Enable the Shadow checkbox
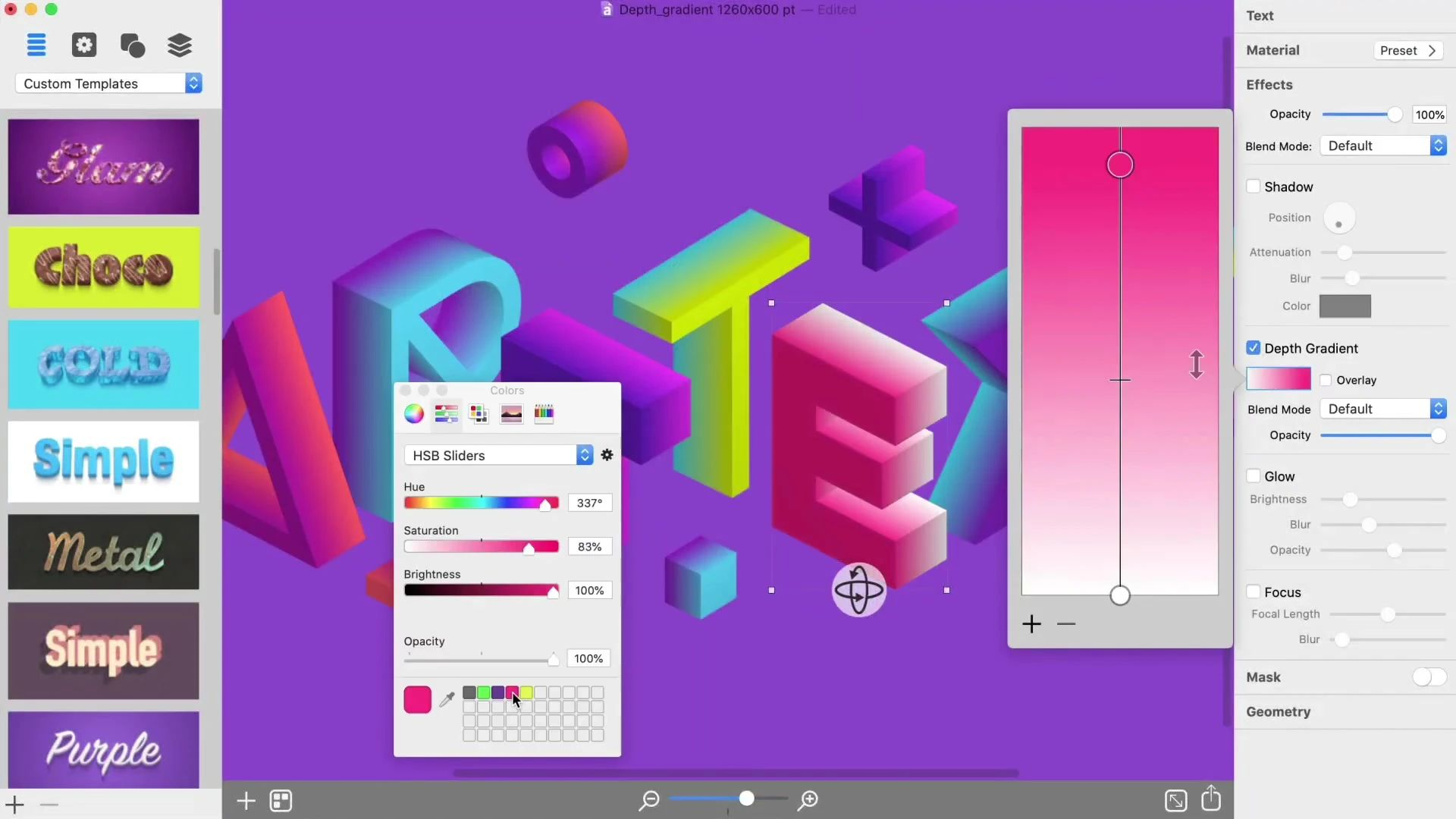The height and width of the screenshot is (819, 1456). 1253,186
